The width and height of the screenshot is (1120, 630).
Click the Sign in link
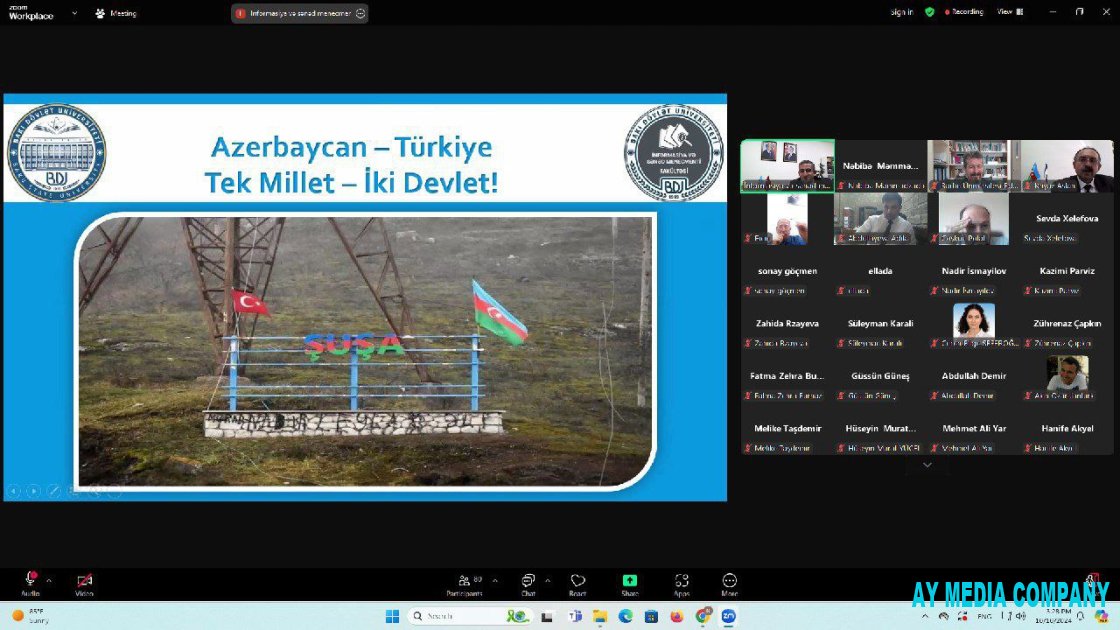[901, 12]
